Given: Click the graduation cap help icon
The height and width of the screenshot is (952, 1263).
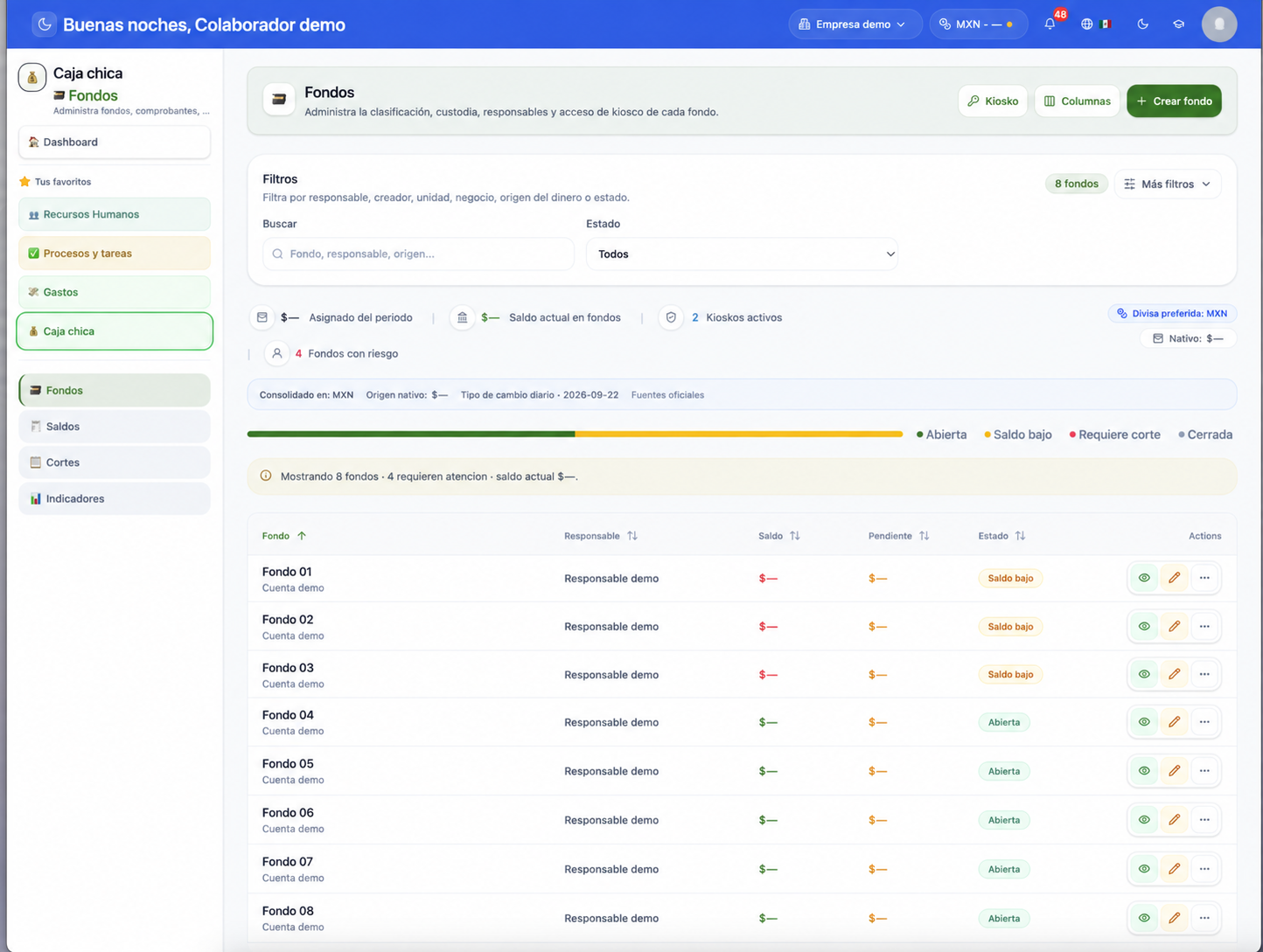Looking at the screenshot, I should tap(1178, 24).
